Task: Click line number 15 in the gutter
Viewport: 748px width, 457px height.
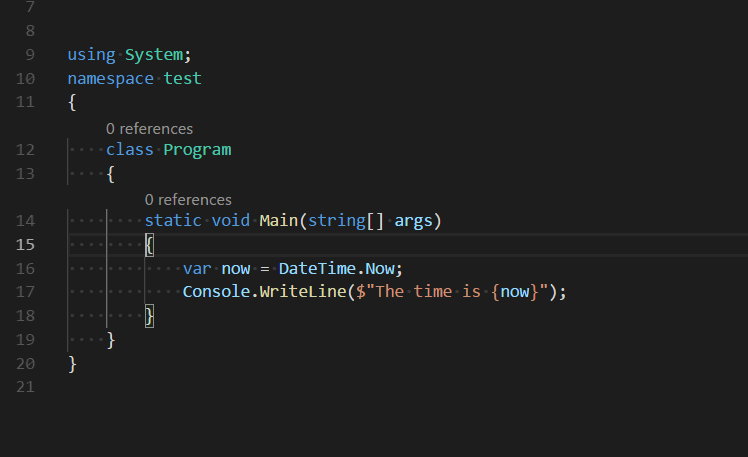Action: (26, 245)
